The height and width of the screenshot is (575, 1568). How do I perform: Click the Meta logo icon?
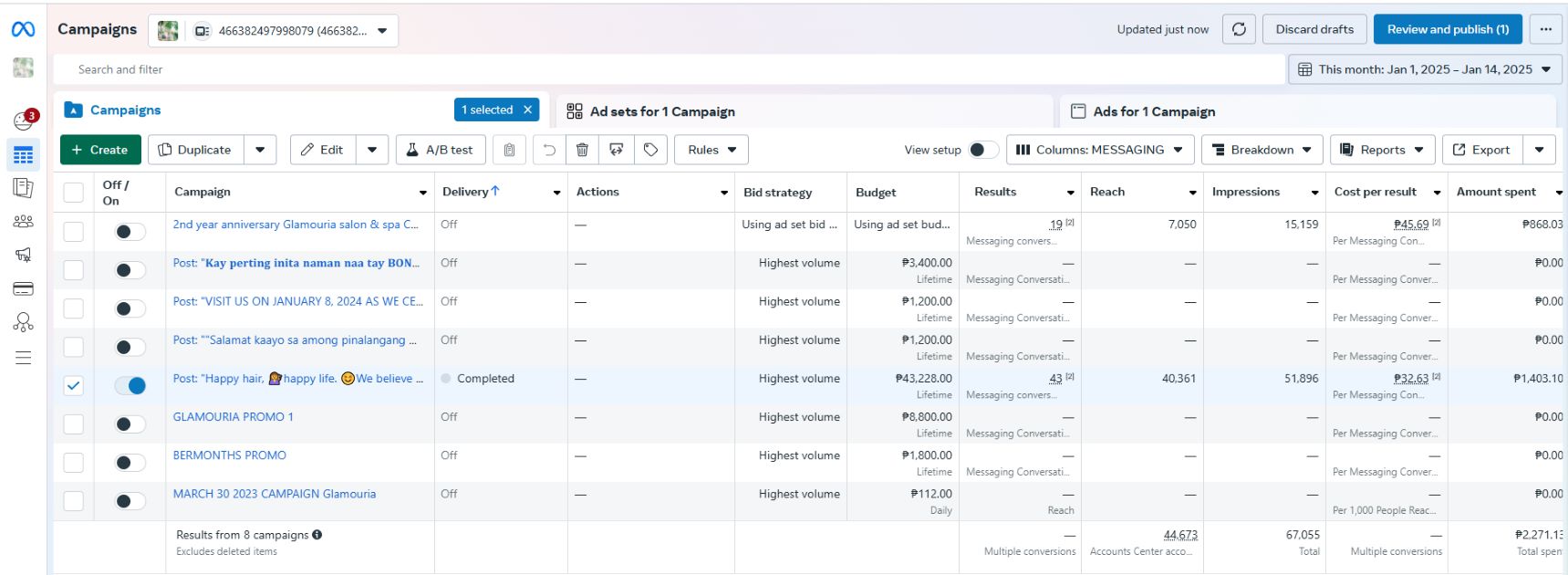pos(23,29)
